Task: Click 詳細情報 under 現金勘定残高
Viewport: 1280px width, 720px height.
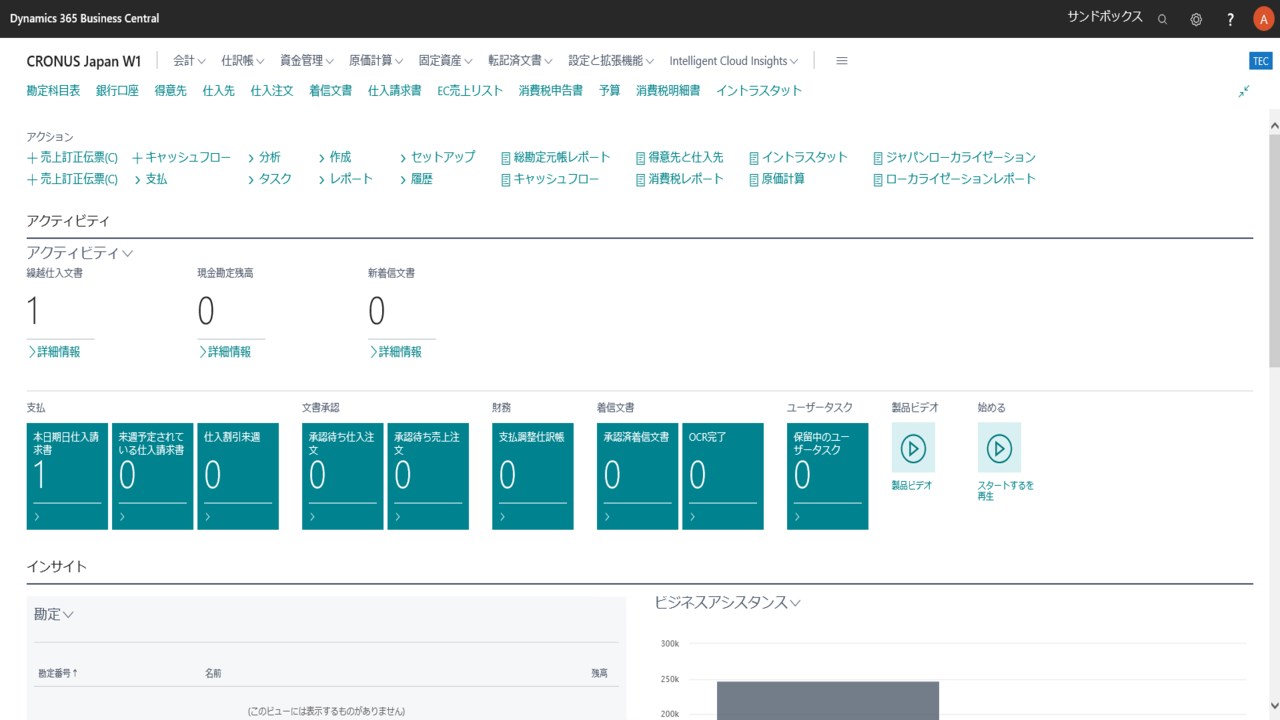Action: tap(225, 352)
